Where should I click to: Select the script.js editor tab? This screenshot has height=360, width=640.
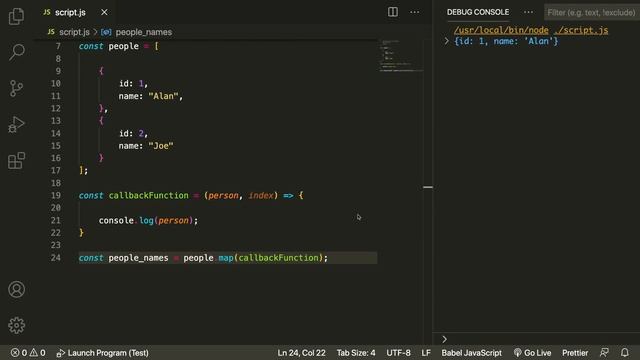point(70,12)
